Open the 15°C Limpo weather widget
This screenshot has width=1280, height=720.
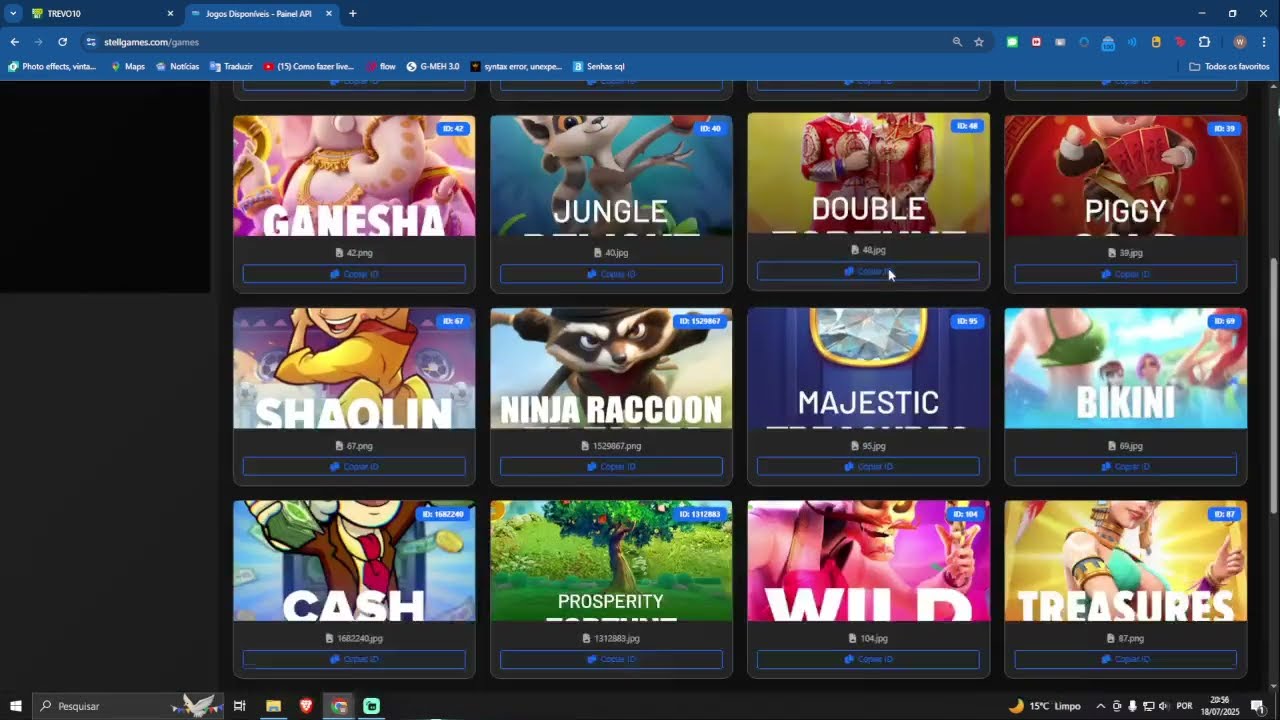(1044, 706)
